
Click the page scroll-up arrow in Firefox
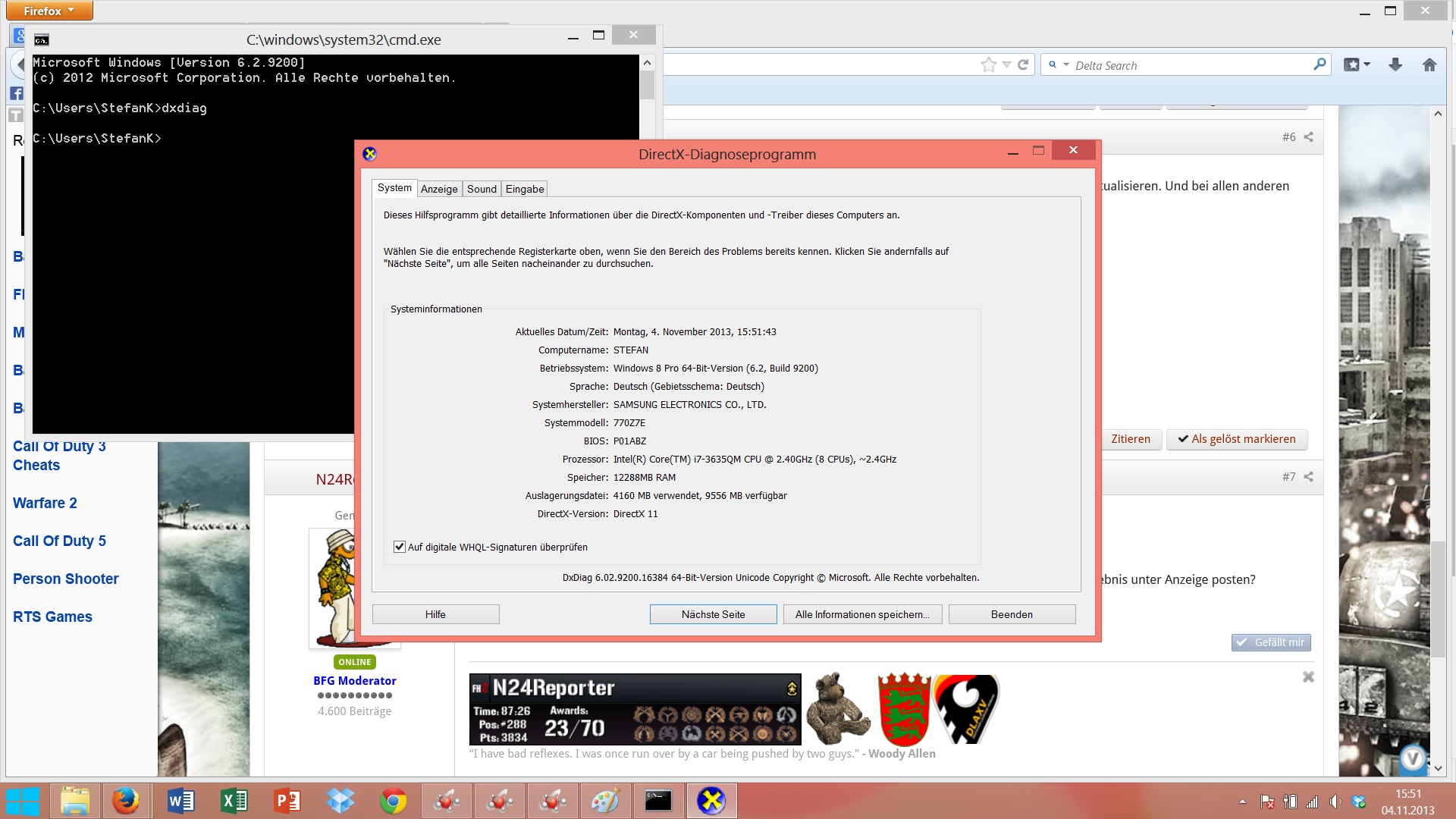coord(1438,114)
